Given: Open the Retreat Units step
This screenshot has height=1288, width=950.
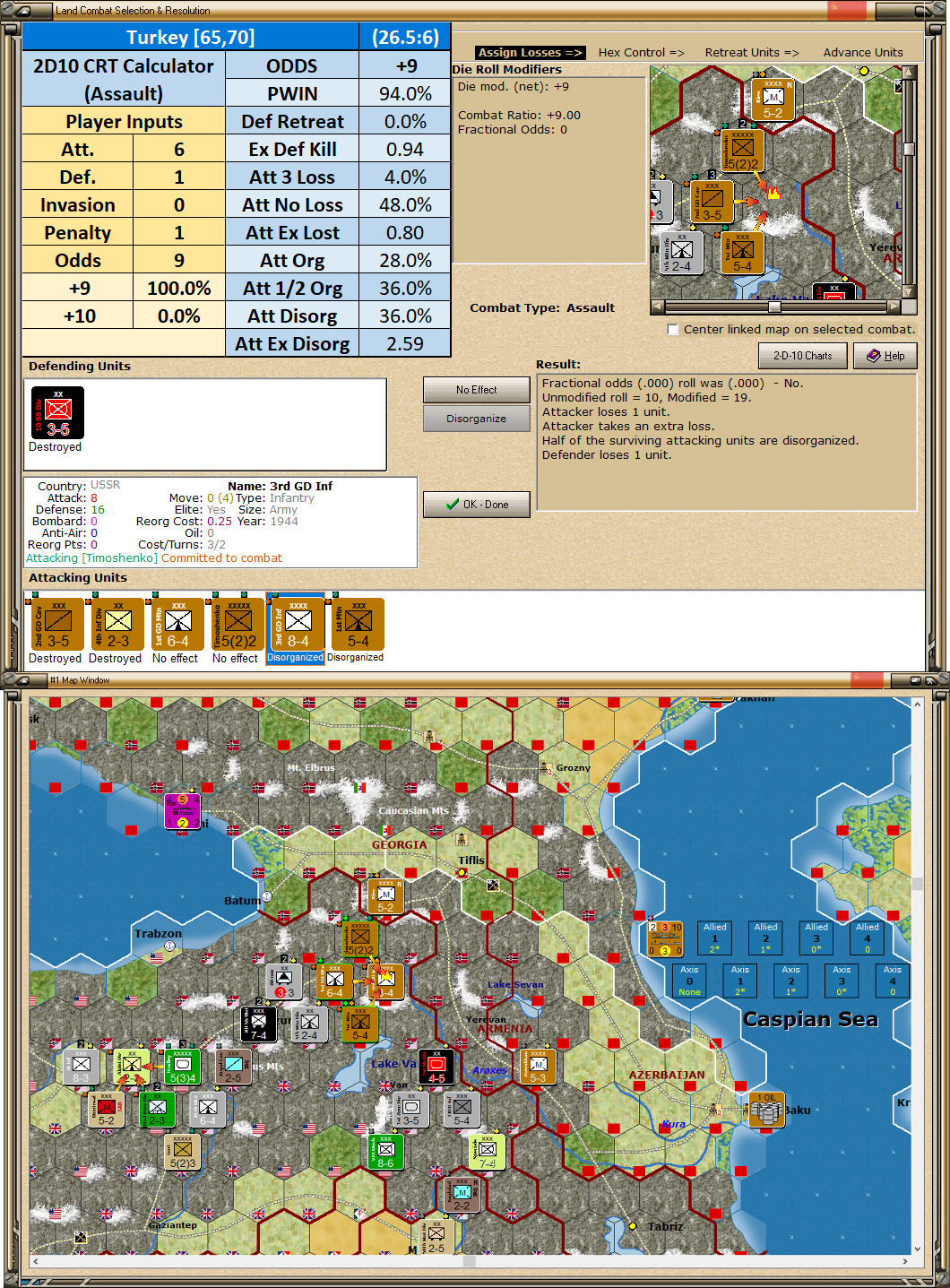Looking at the screenshot, I should tap(751, 53).
